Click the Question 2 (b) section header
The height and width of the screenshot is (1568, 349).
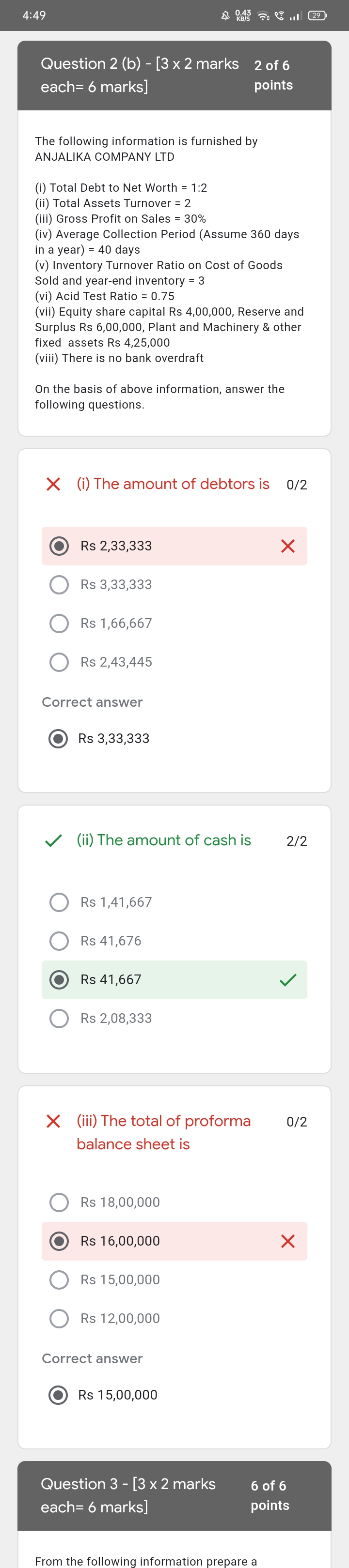click(140, 75)
